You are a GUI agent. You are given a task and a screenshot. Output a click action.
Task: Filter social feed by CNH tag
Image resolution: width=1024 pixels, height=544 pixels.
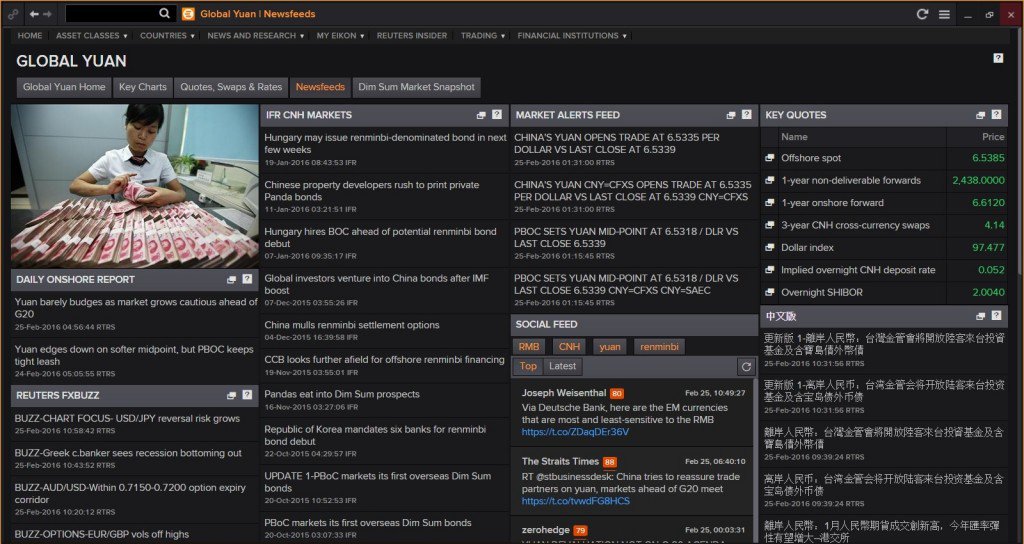click(569, 347)
